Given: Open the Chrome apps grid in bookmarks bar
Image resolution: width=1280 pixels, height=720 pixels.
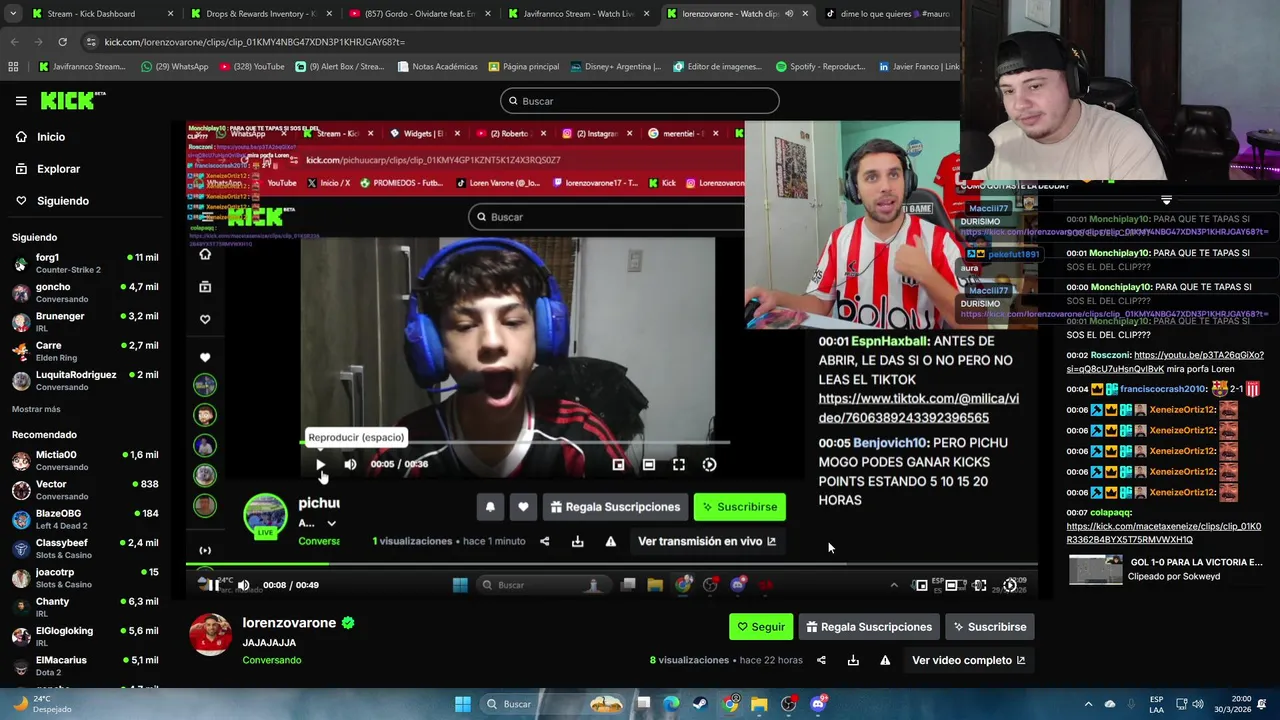Looking at the screenshot, I should (x=13, y=67).
